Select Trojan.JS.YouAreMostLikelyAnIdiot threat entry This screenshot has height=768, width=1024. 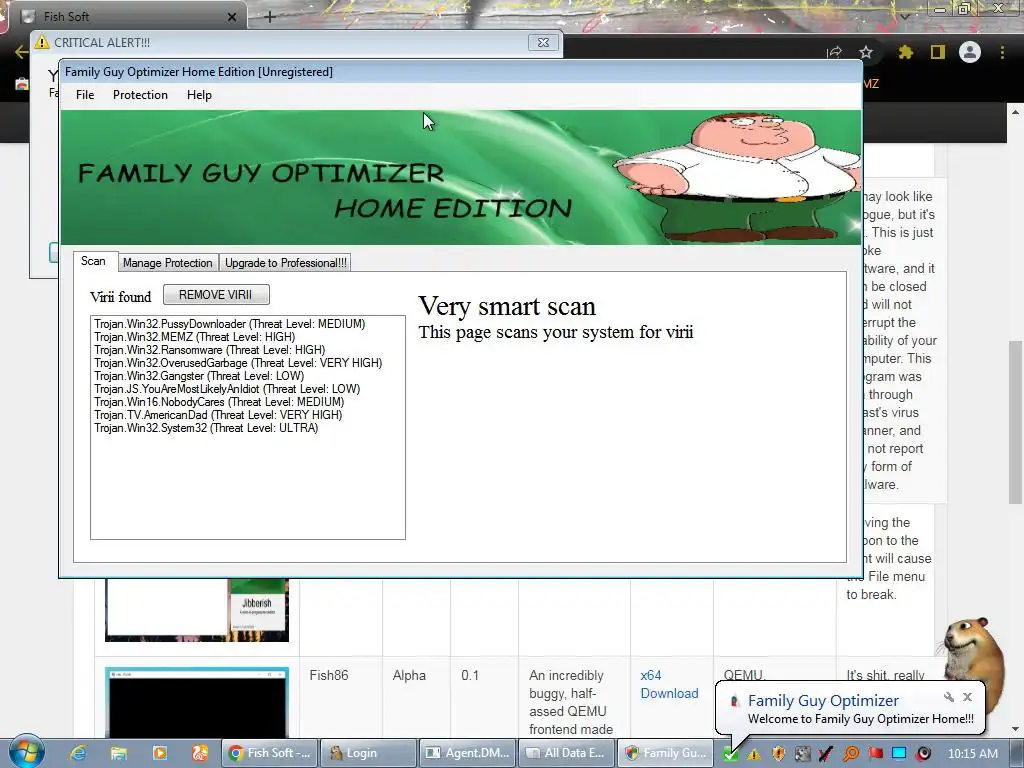point(227,389)
